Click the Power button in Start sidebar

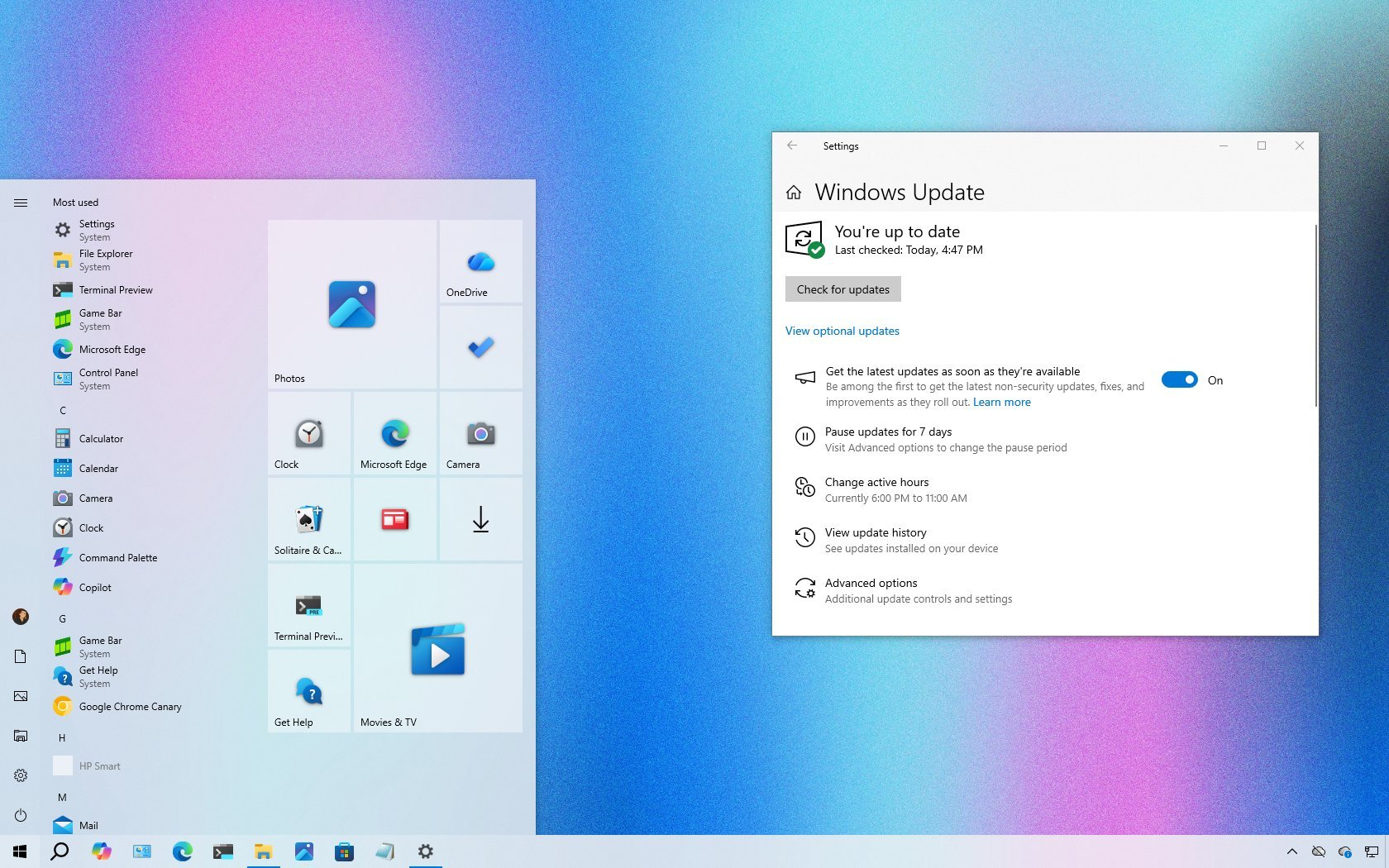[21, 815]
